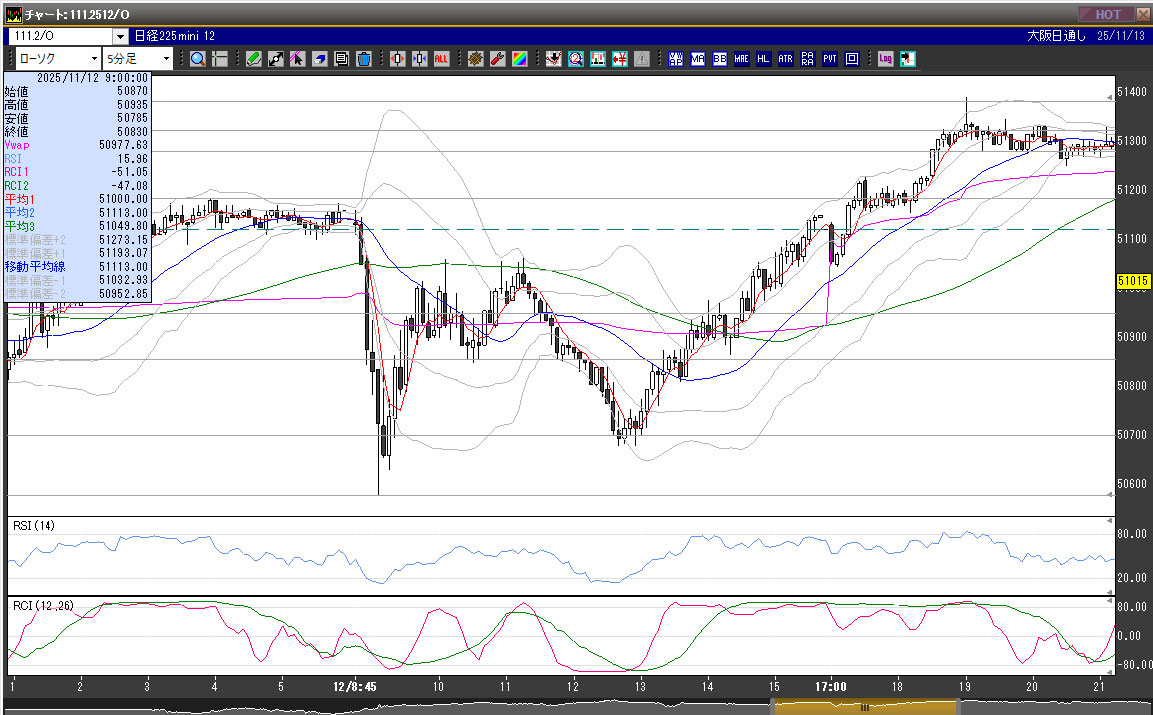Click the HOT button in title bar
The image size is (1153, 715).
point(1107,14)
